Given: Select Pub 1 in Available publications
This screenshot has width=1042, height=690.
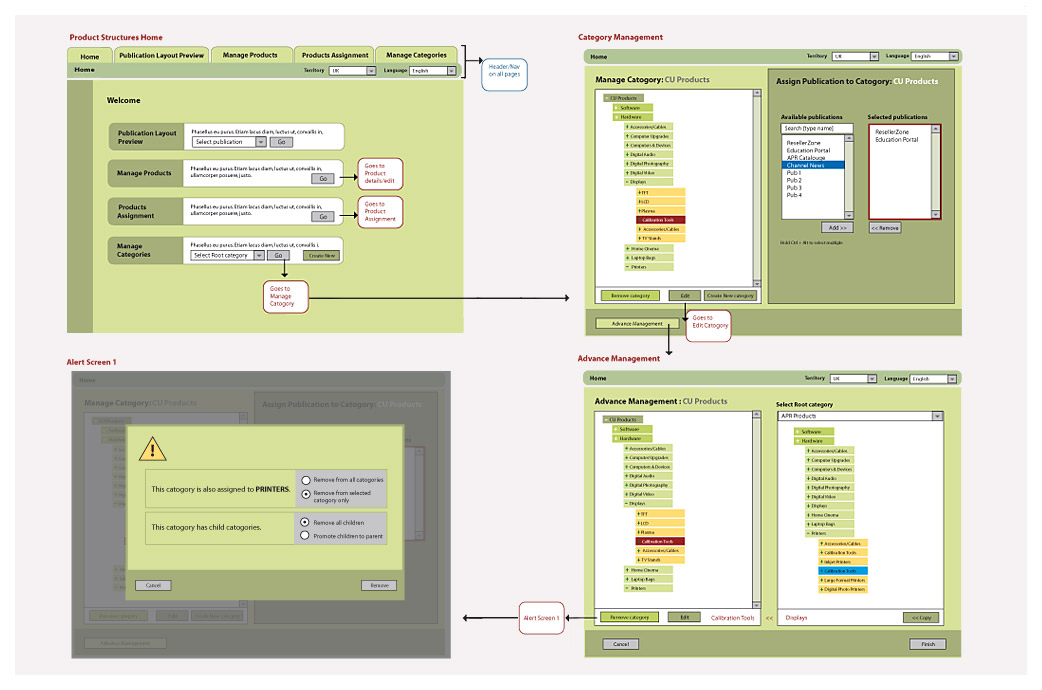Looking at the screenshot, I should [x=794, y=172].
